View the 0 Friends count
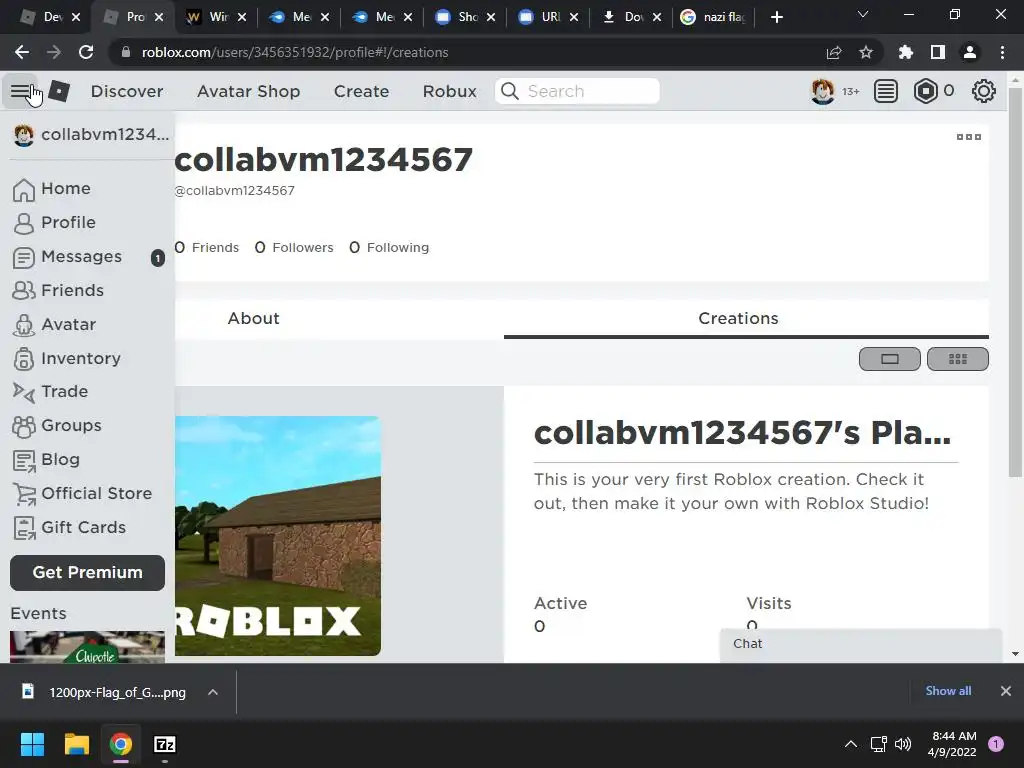The image size is (1024, 768). (x=207, y=248)
